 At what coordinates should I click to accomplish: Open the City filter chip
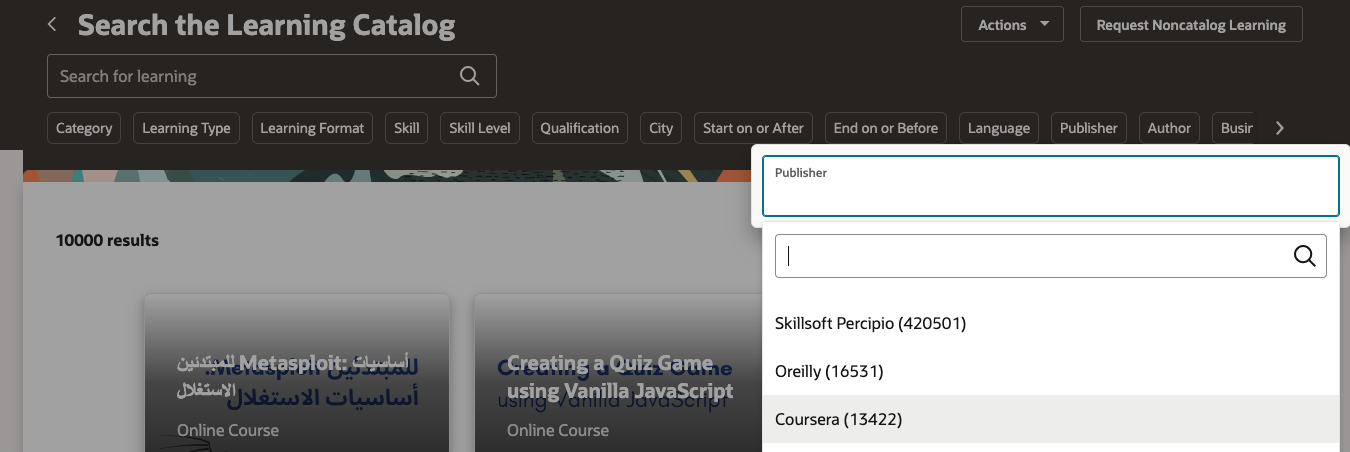point(661,128)
